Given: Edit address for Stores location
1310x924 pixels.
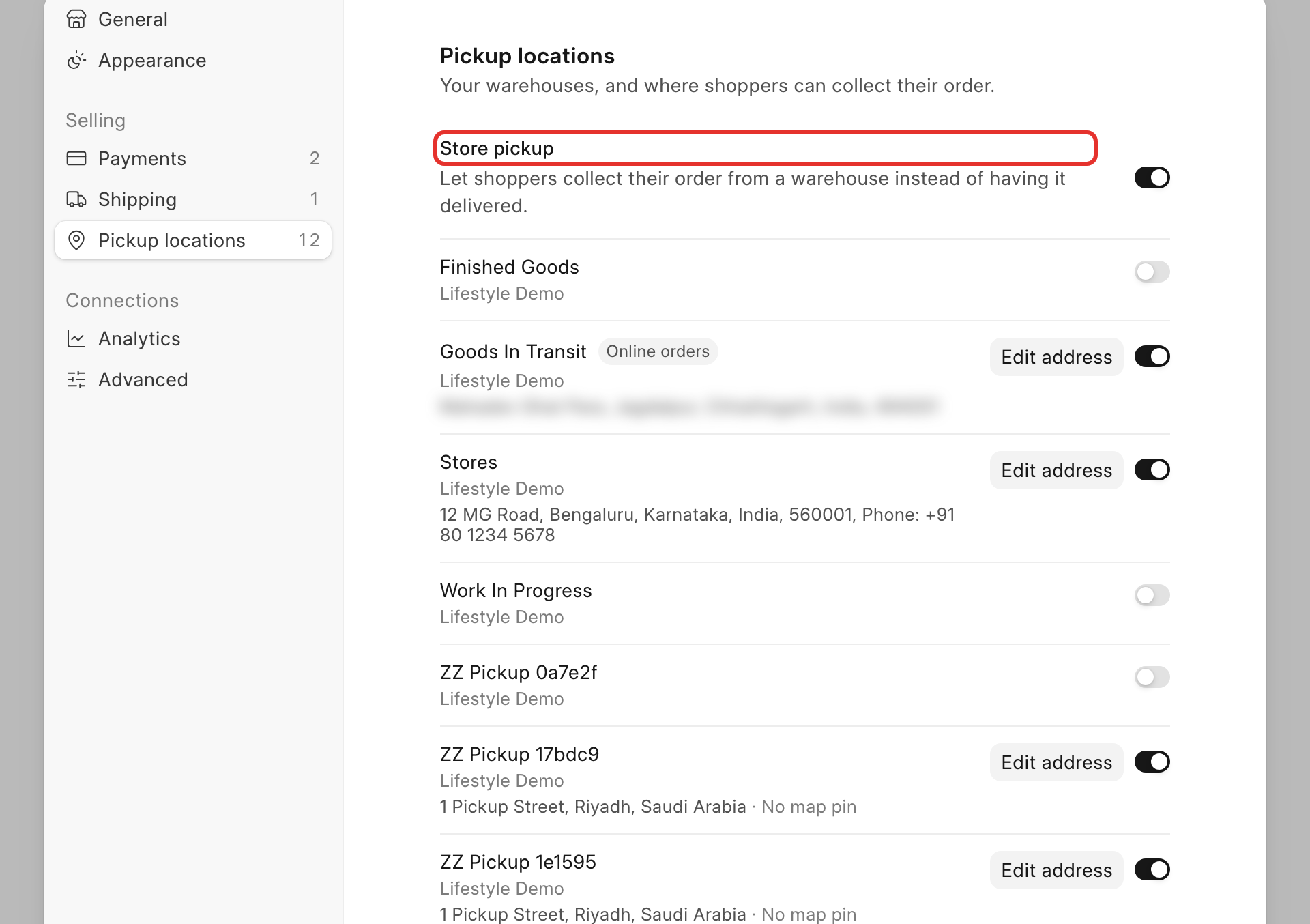Looking at the screenshot, I should (x=1056, y=470).
